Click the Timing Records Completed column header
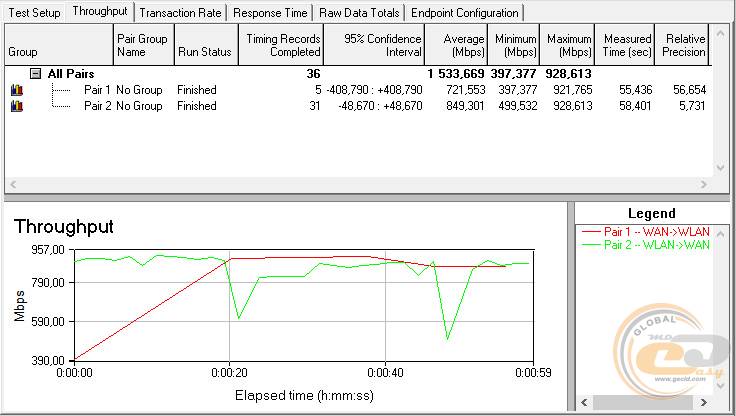This screenshot has height=416, width=736. (x=281, y=45)
